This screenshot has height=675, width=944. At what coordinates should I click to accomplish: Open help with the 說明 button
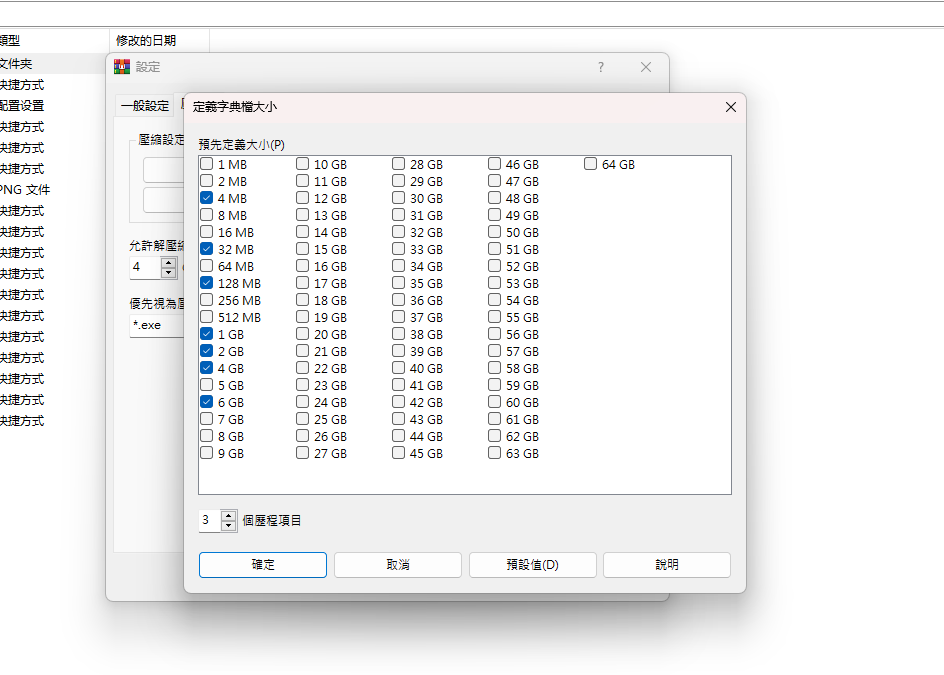pyautogui.click(x=667, y=565)
